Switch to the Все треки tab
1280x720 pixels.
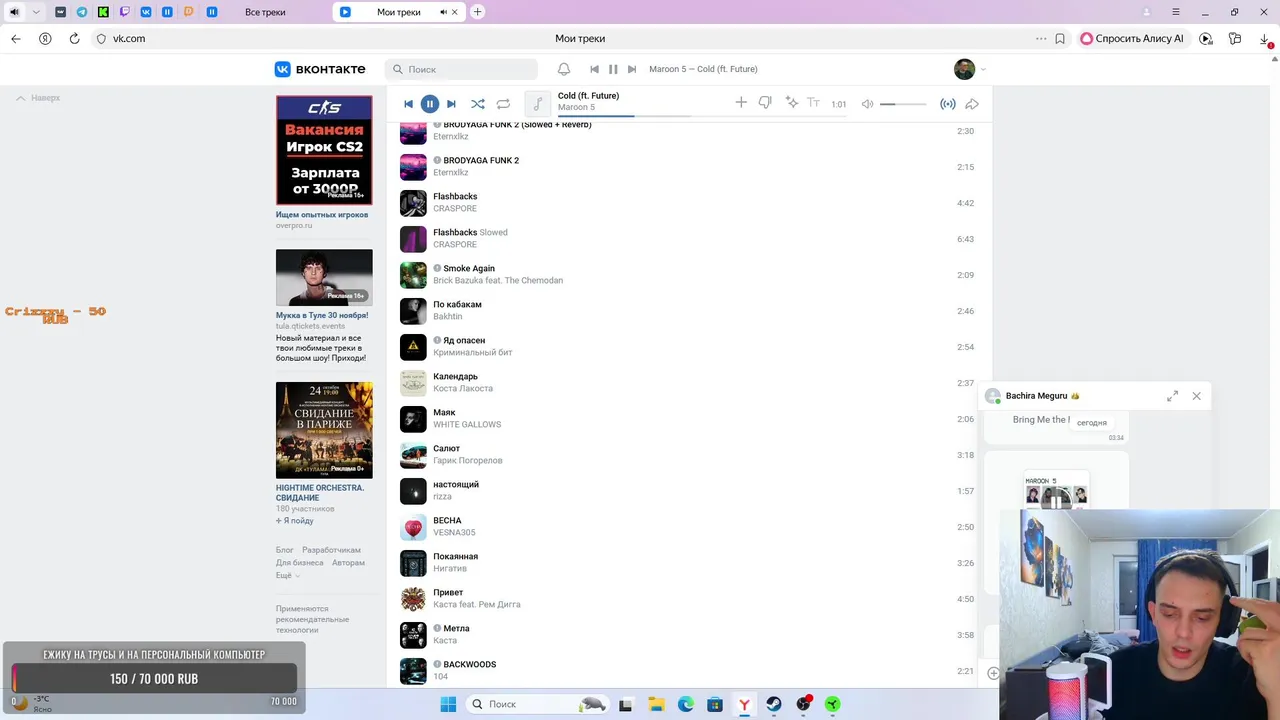tap(265, 12)
